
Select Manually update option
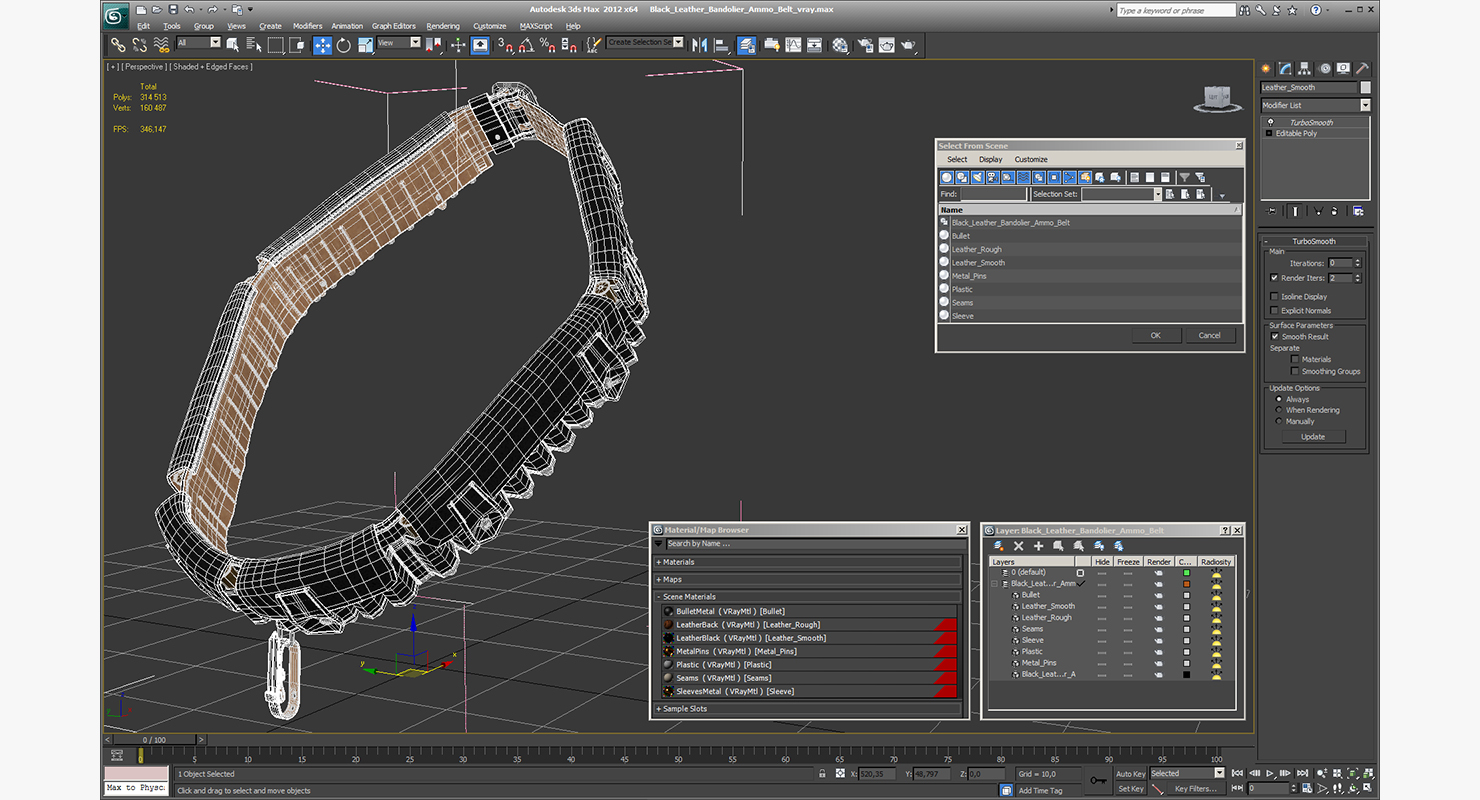click(1278, 421)
